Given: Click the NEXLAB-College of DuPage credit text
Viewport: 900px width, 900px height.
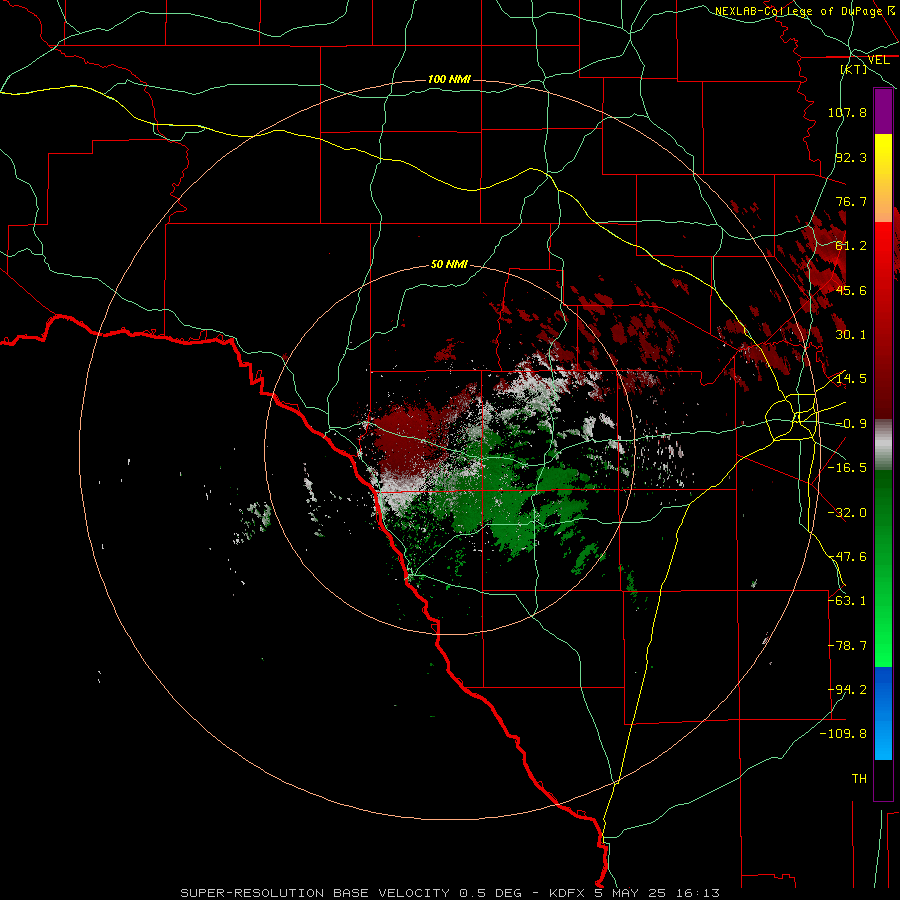Looking at the screenshot, I should coord(805,11).
